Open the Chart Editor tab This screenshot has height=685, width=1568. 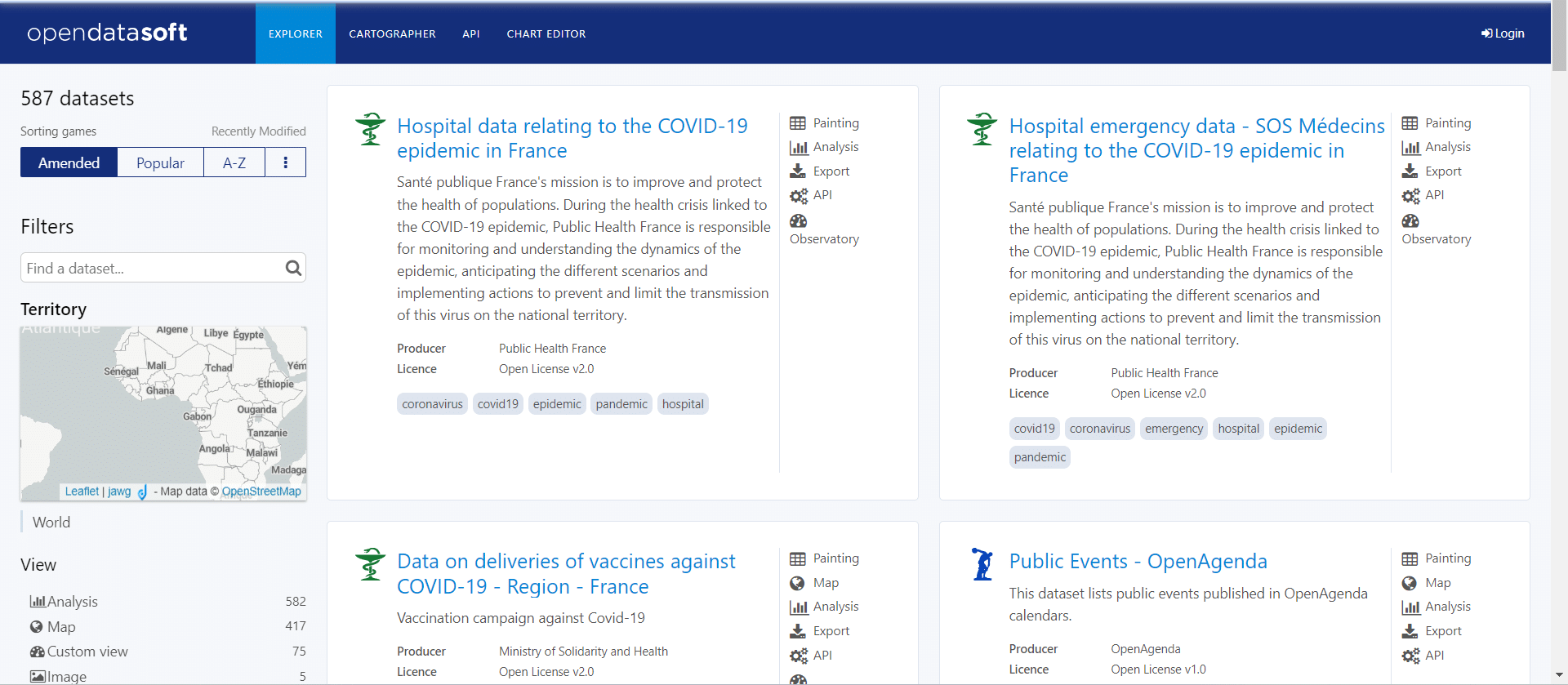(546, 33)
